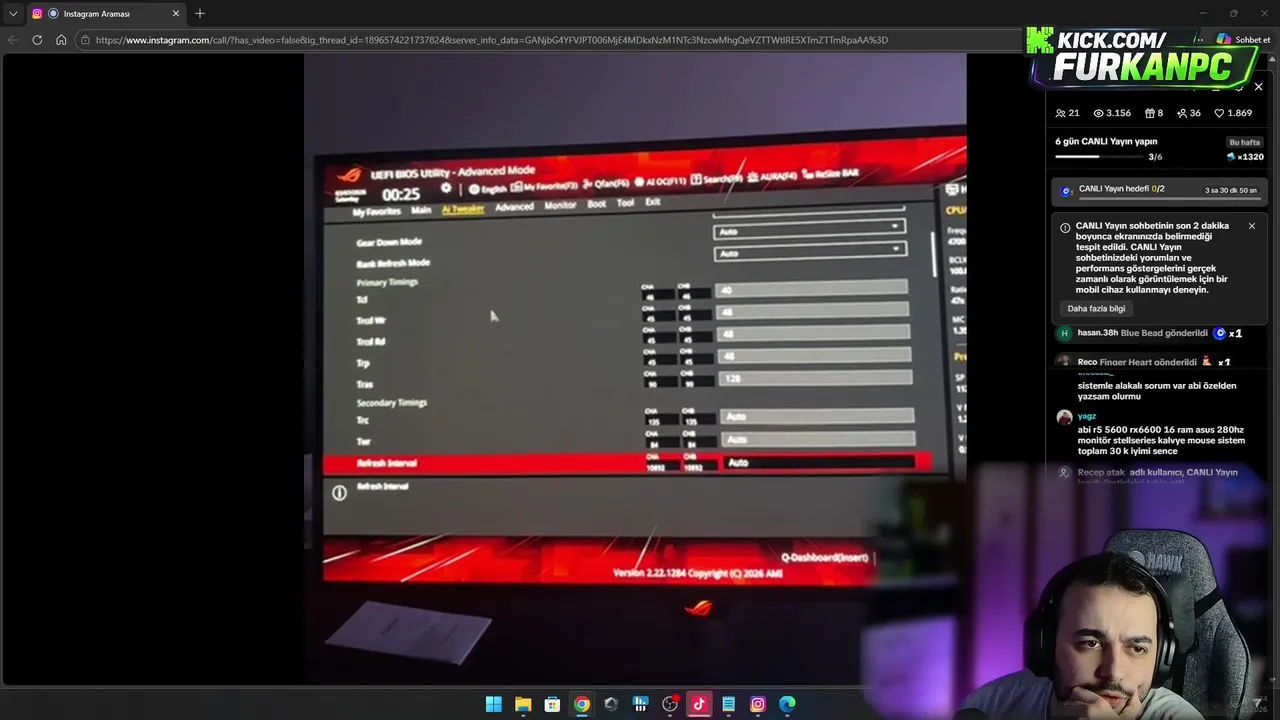Open the BIOS Monitor tab

(x=560, y=205)
